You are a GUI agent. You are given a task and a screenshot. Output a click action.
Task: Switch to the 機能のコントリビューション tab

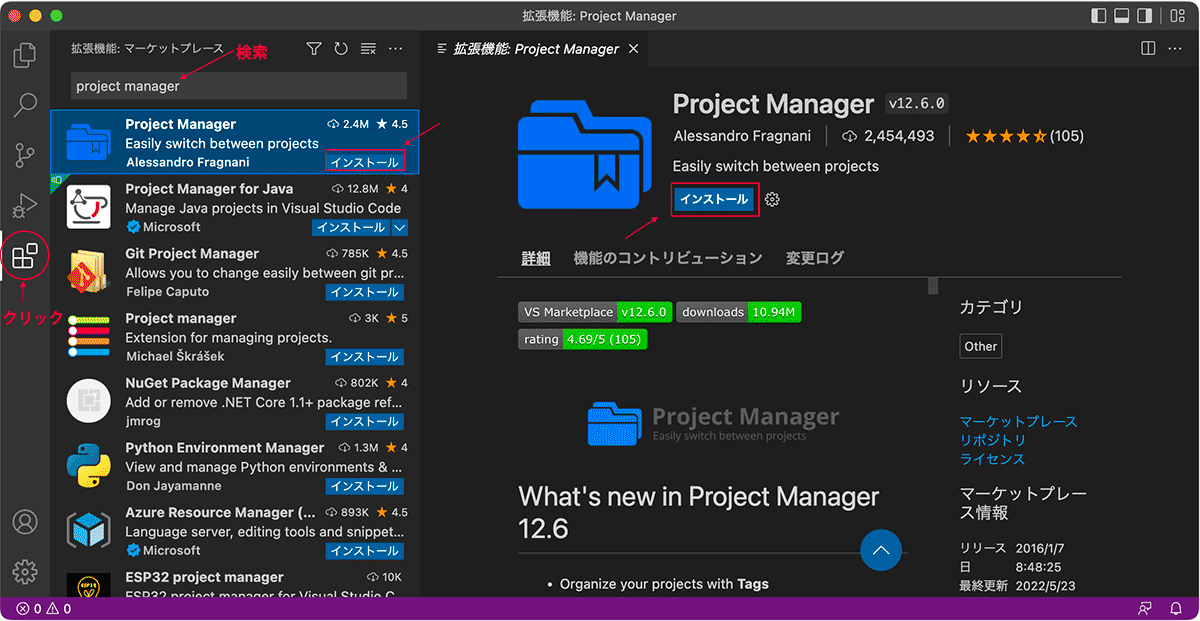click(x=667, y=258)
